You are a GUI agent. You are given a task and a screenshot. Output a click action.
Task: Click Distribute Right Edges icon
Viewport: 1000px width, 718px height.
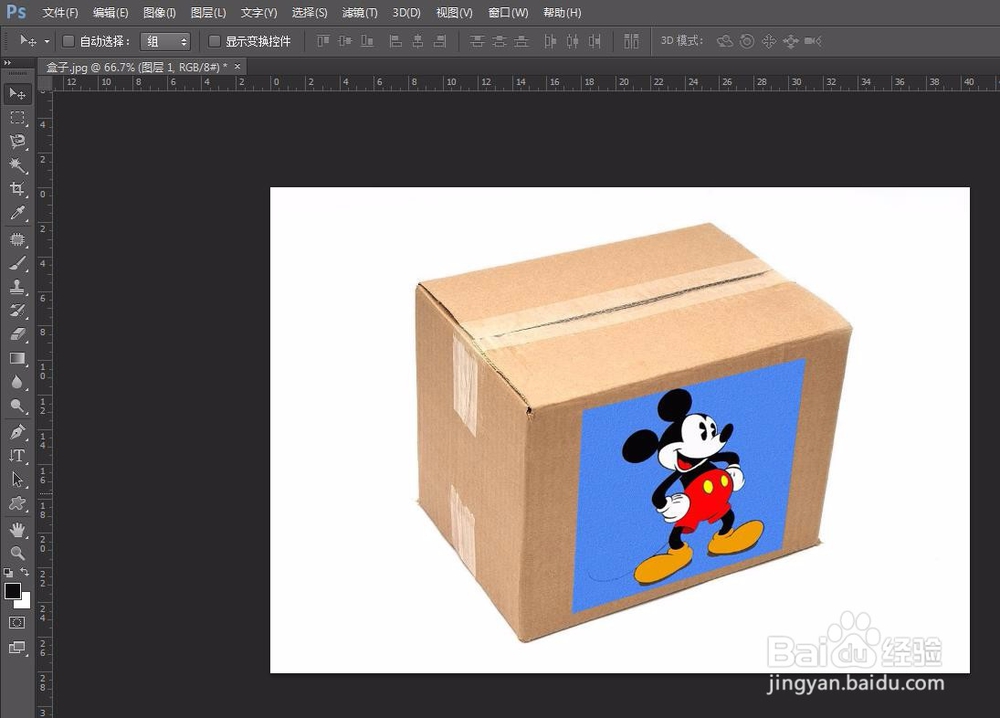pos(594,41)
